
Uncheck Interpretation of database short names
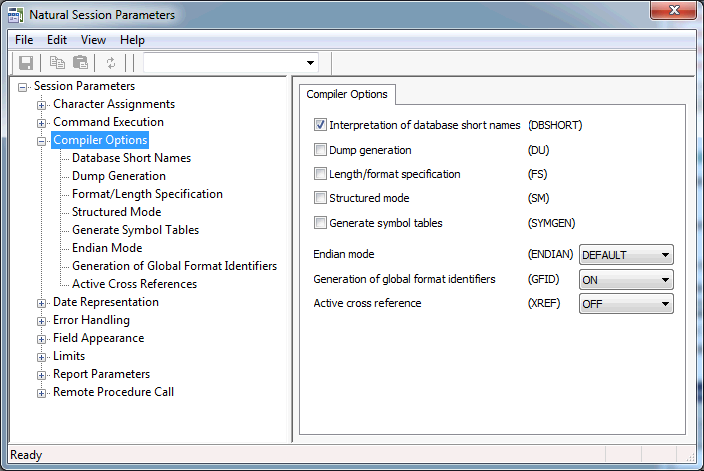320,126
